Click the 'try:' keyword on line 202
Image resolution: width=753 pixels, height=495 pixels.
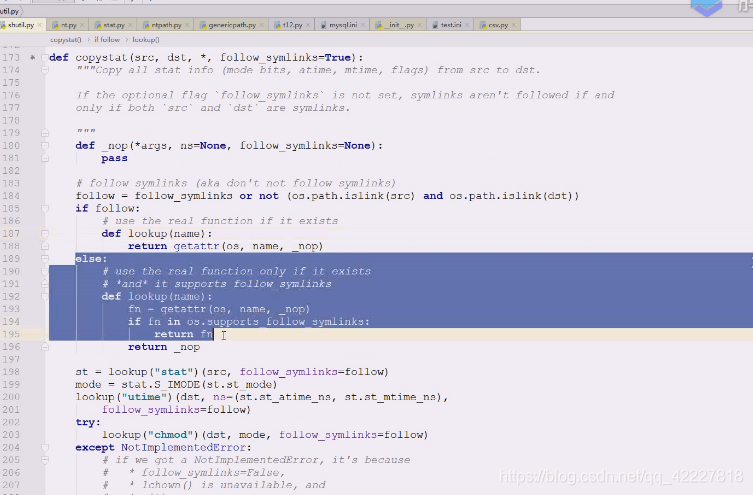tap(88, 423)
